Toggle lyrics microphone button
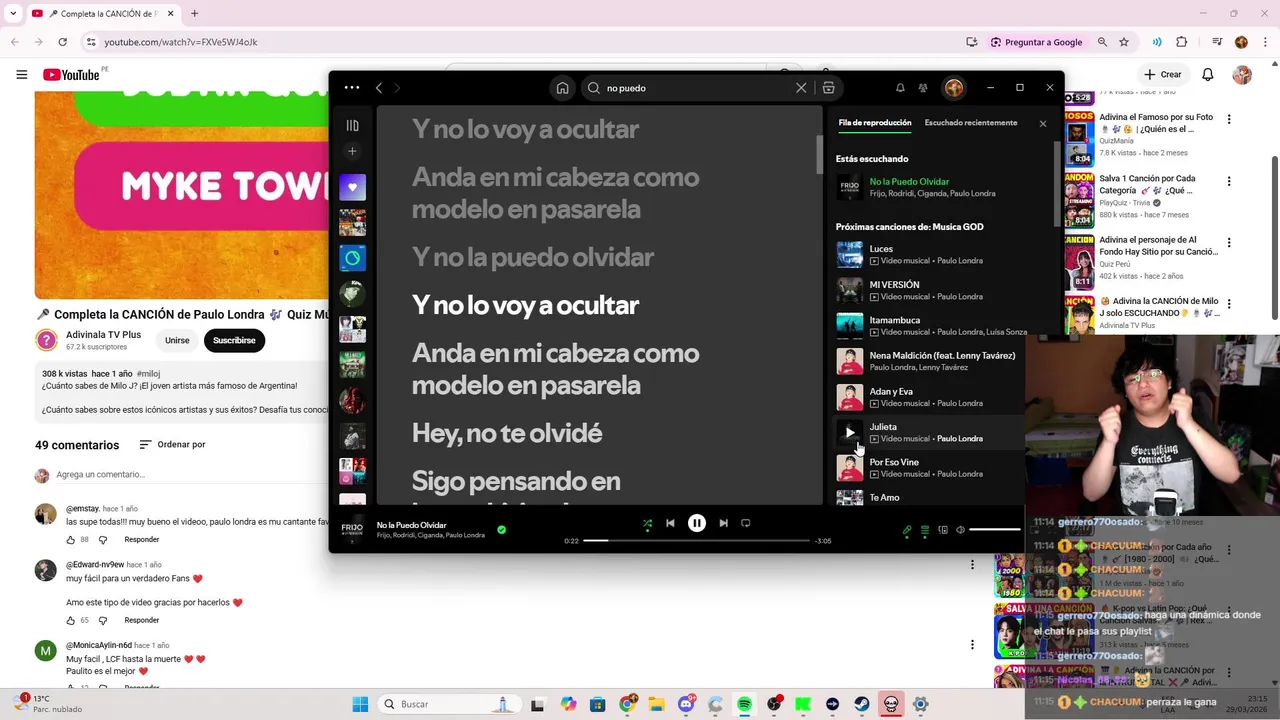The image size is (1280, 720). (907, 530)
